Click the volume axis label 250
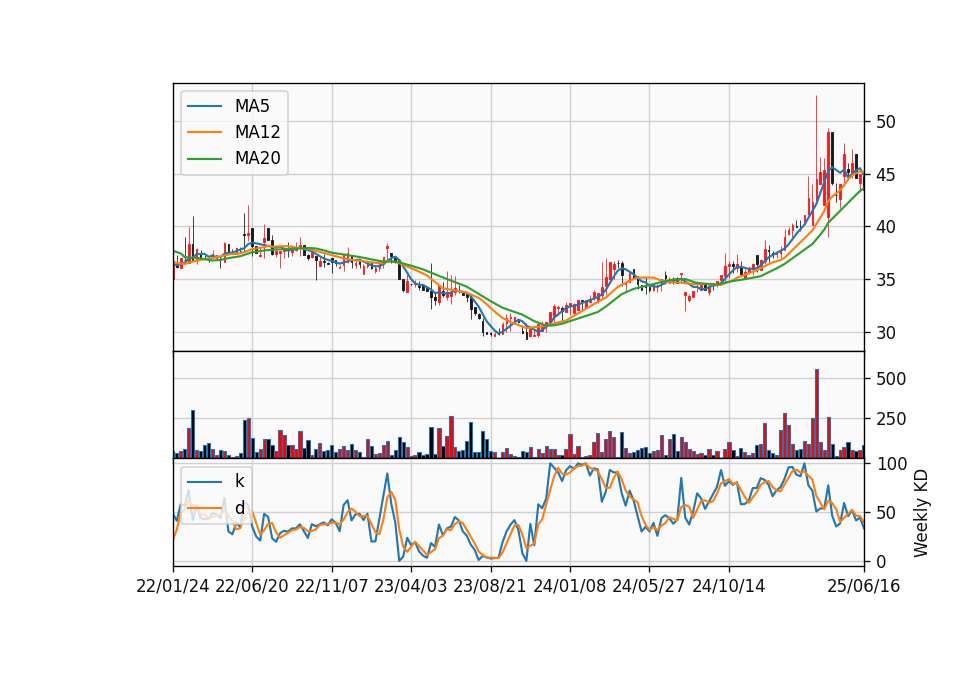Screen dimensions: 960x690 tap(891, 419)
